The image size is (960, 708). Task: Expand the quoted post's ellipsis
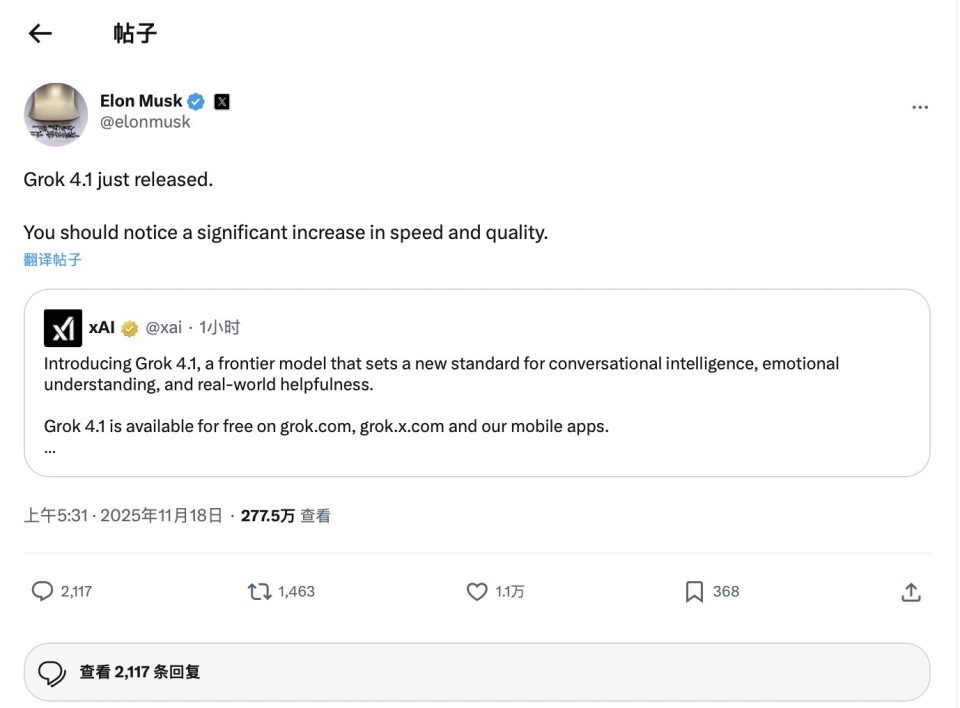50,449
